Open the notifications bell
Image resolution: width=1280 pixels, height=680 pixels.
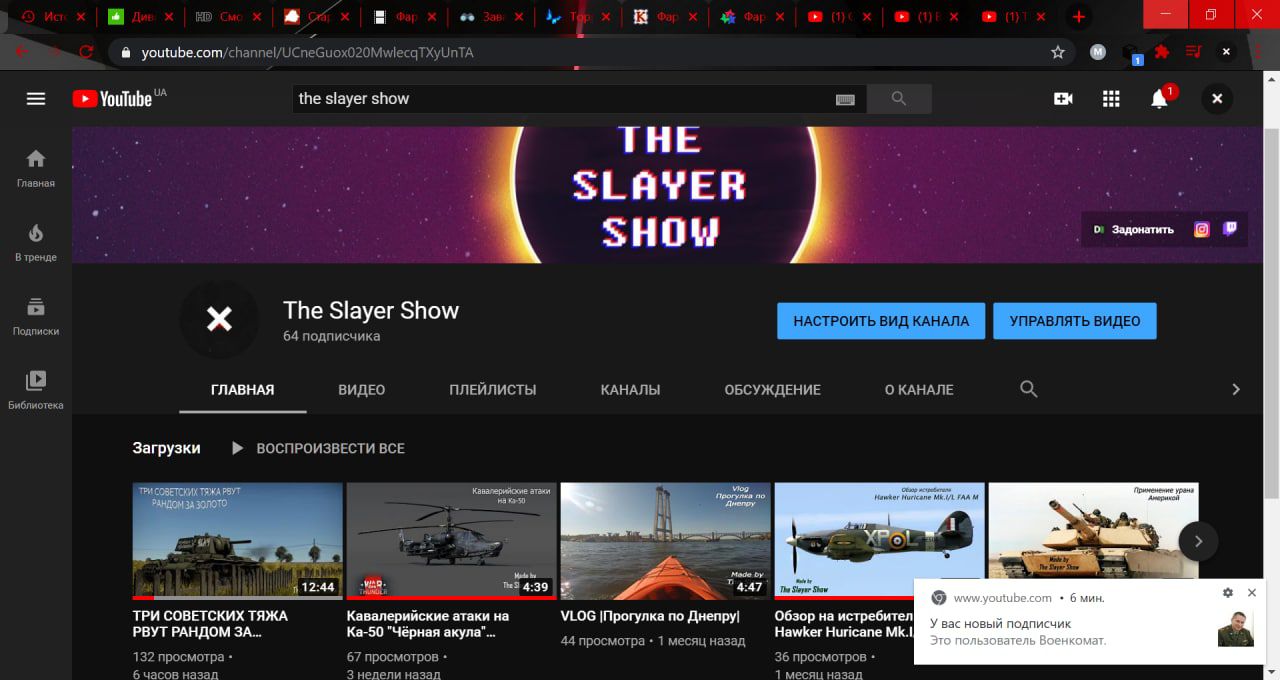[x=1160, y=98]
